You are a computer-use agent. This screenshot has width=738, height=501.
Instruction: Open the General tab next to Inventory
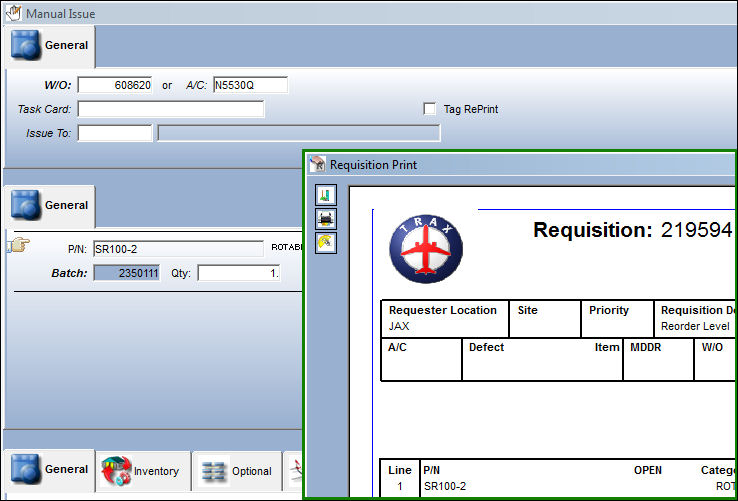50,470
